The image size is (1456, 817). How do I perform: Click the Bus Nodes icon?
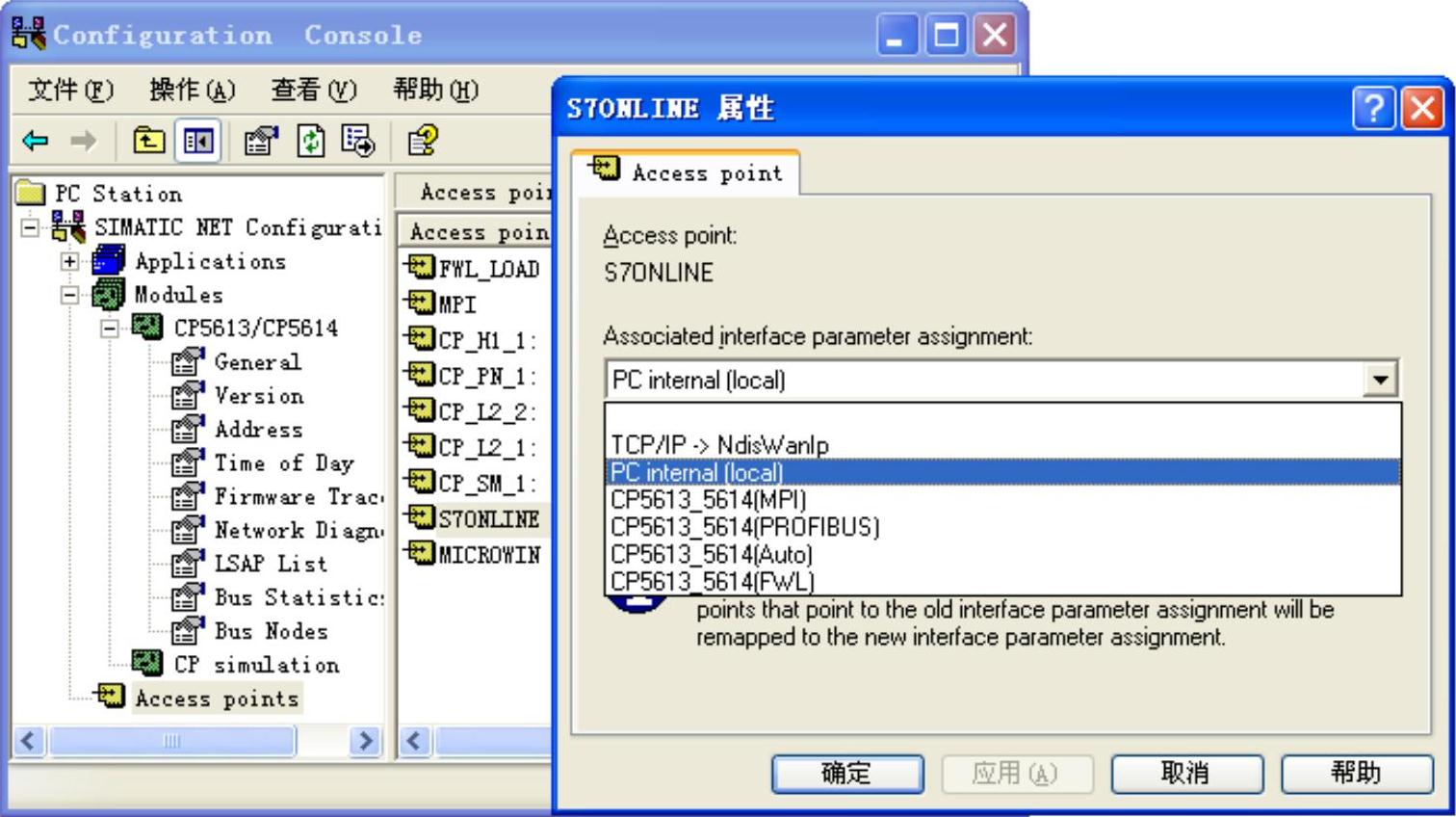[187, 631]
